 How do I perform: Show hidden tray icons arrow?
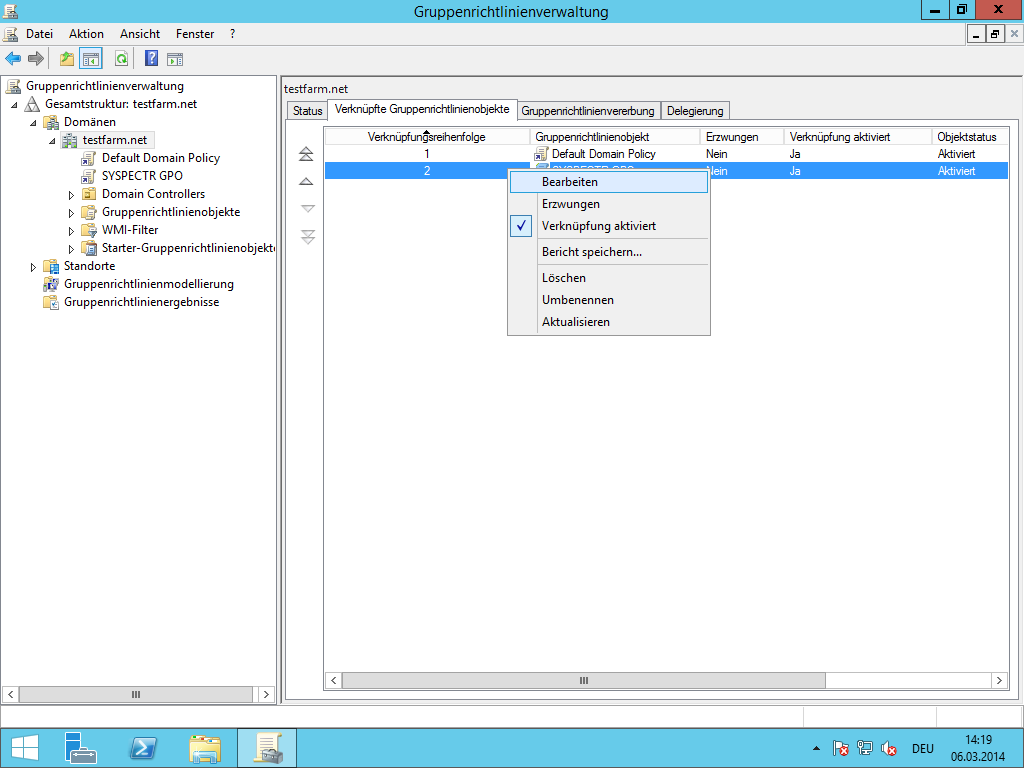(x=816, y=748)
